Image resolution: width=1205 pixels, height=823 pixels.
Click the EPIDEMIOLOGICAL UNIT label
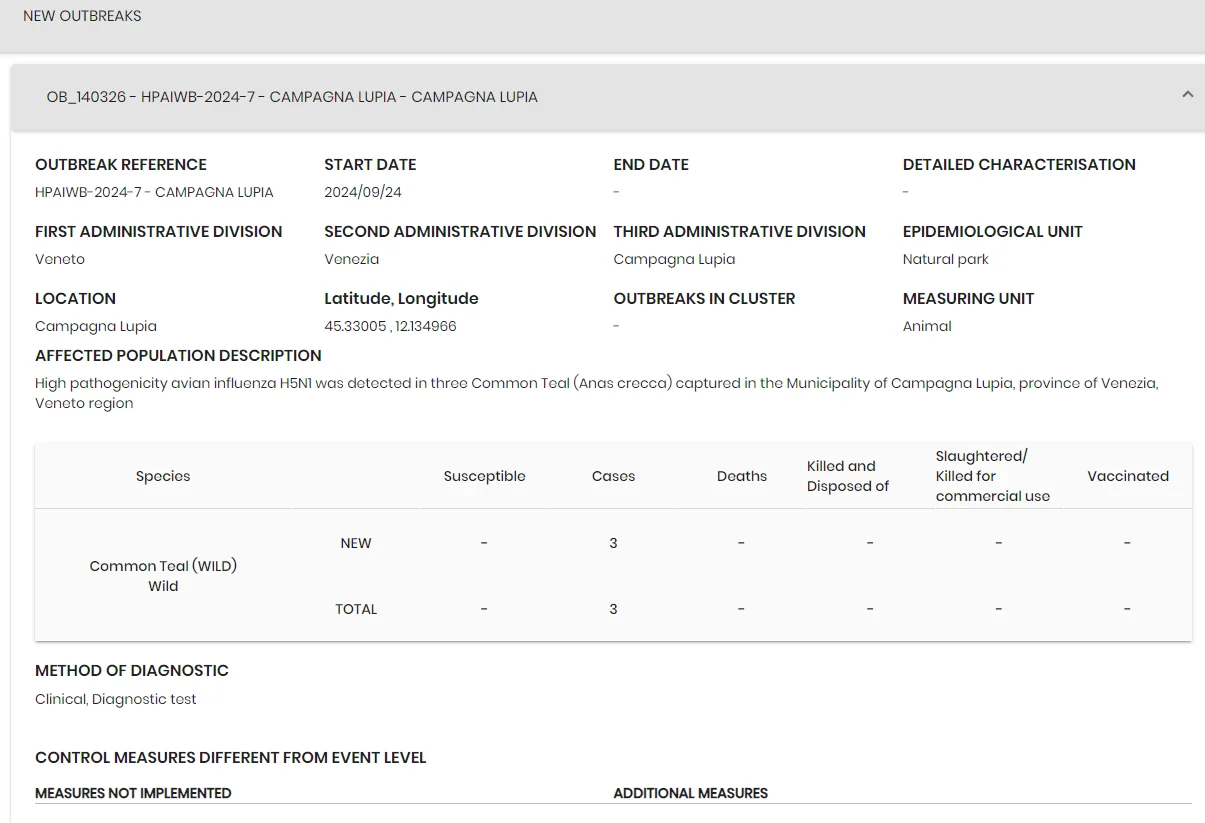[993, 232]
